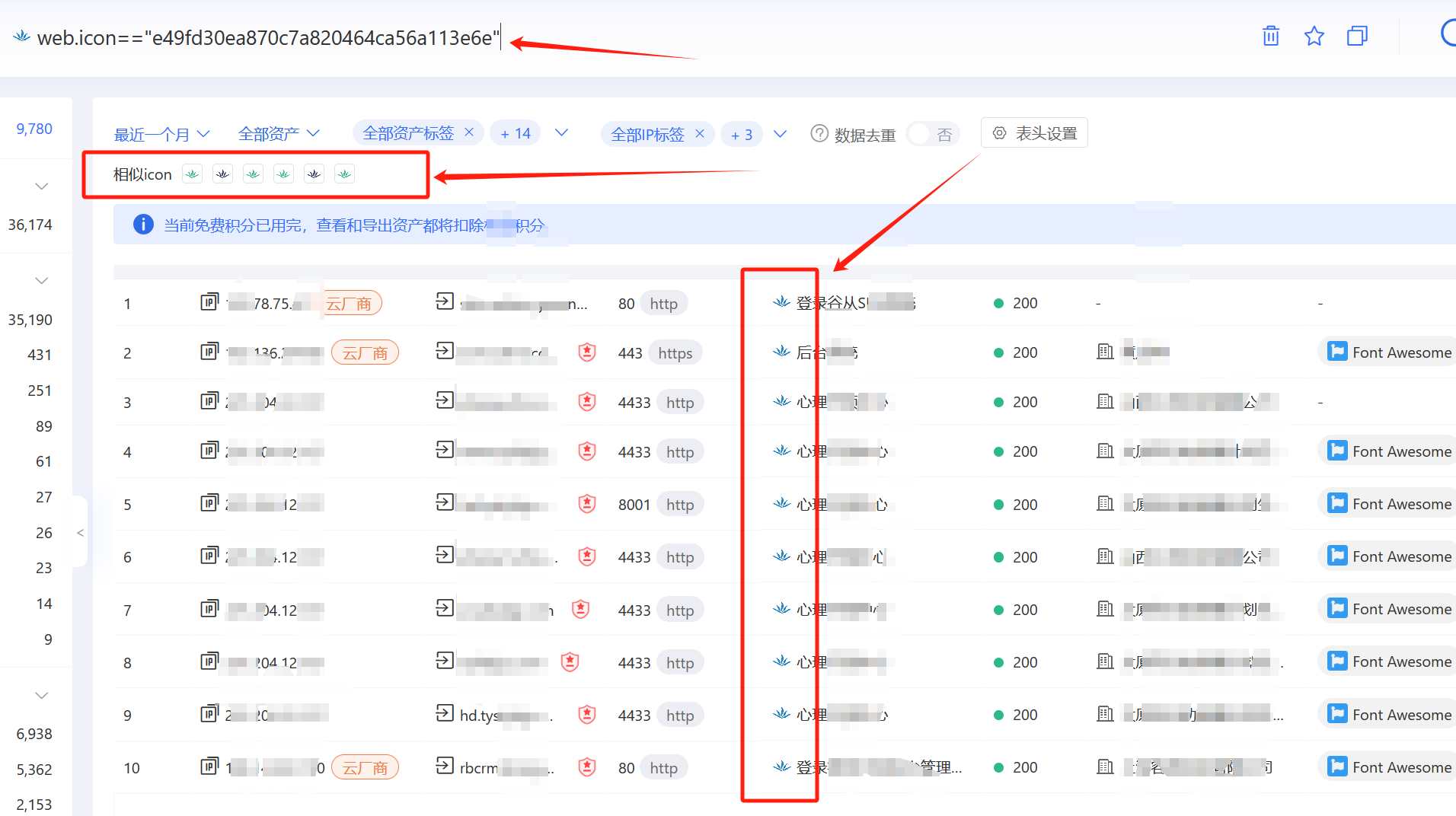This screenshot has height=816, width=1456.
Task: Expand sidebar section above 36,174
Action: click(x=42, y=186)
